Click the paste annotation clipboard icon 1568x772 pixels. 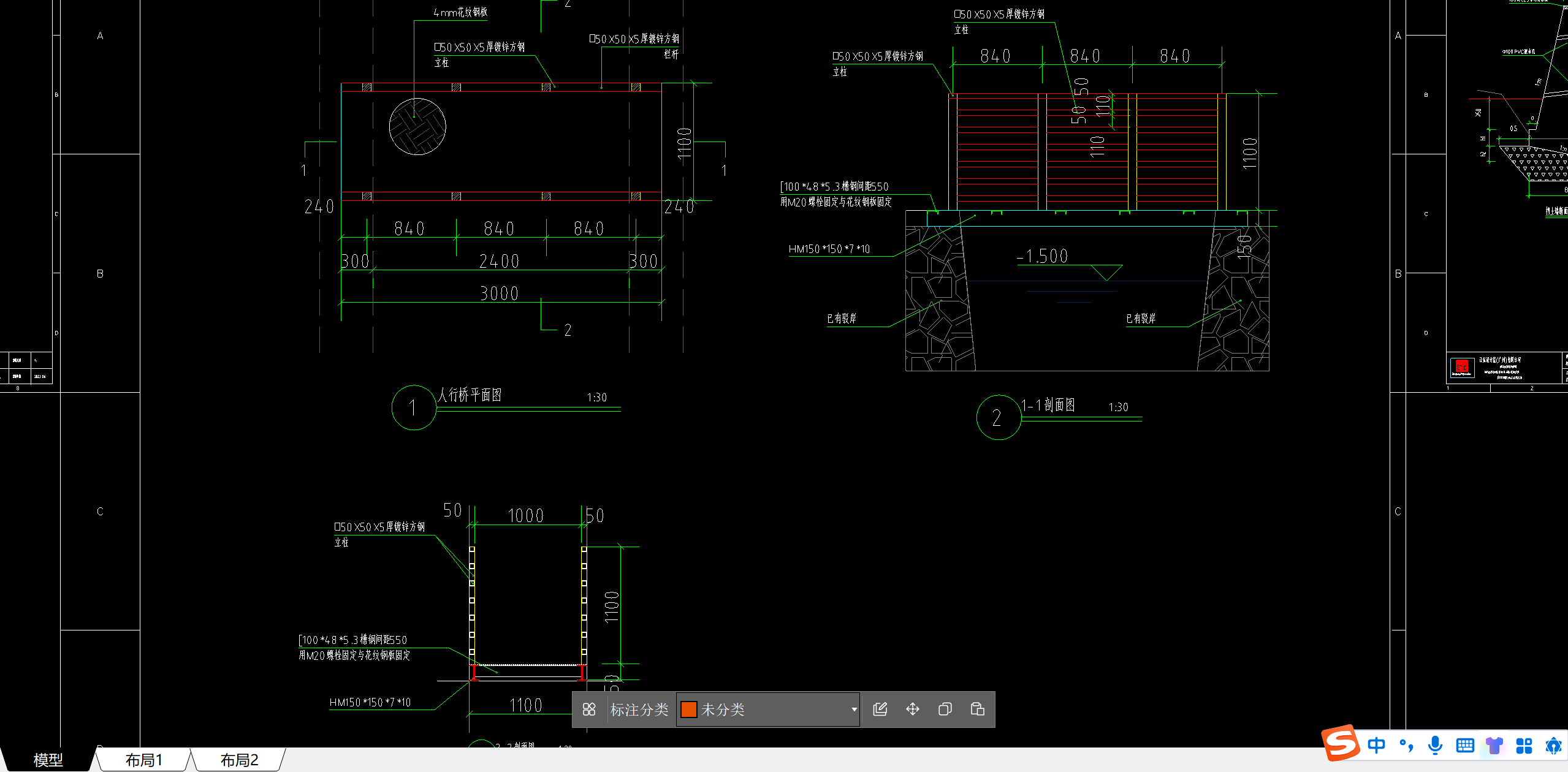pyautogui.click(x=978, y=710)
